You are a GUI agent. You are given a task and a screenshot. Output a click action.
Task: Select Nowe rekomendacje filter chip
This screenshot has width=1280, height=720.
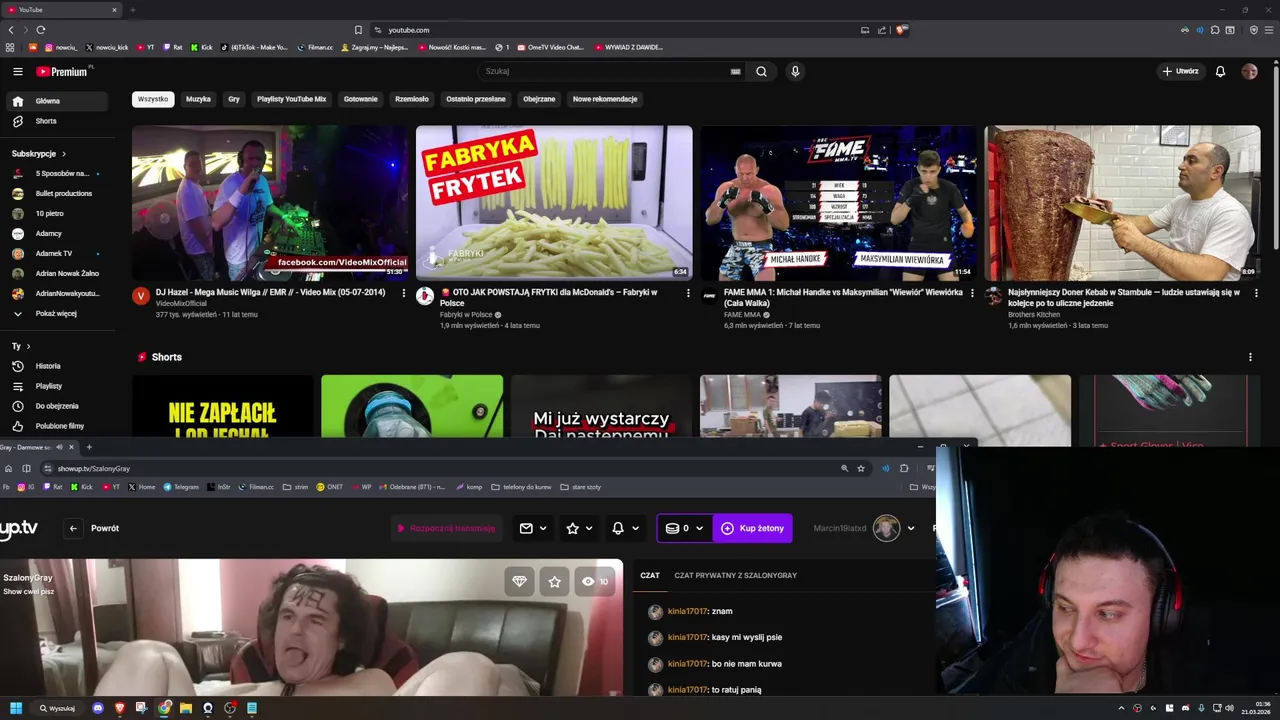(x=605, y=99)
